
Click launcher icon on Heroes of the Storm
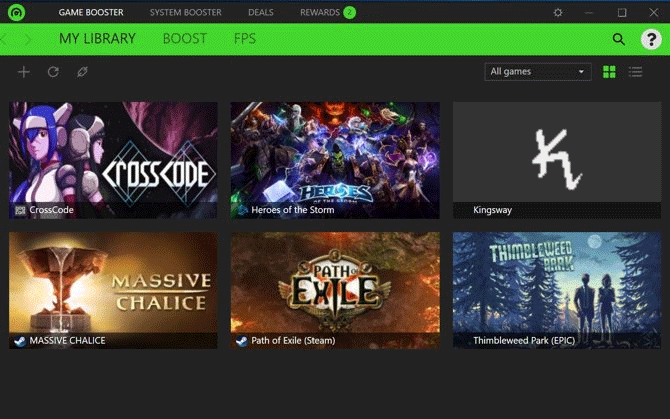pos(242,210)
